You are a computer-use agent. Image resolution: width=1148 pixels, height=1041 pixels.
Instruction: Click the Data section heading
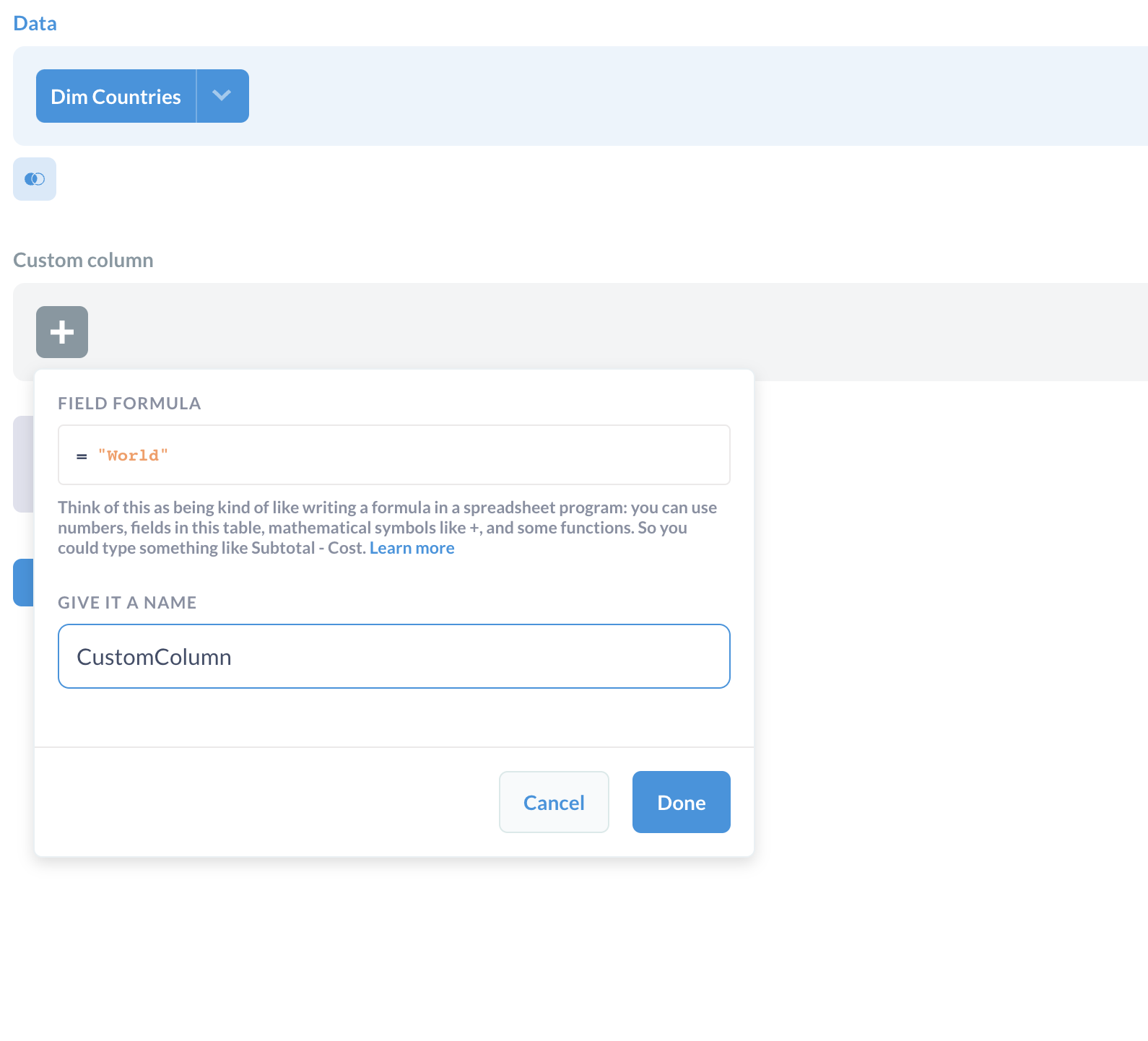[35, 23]
